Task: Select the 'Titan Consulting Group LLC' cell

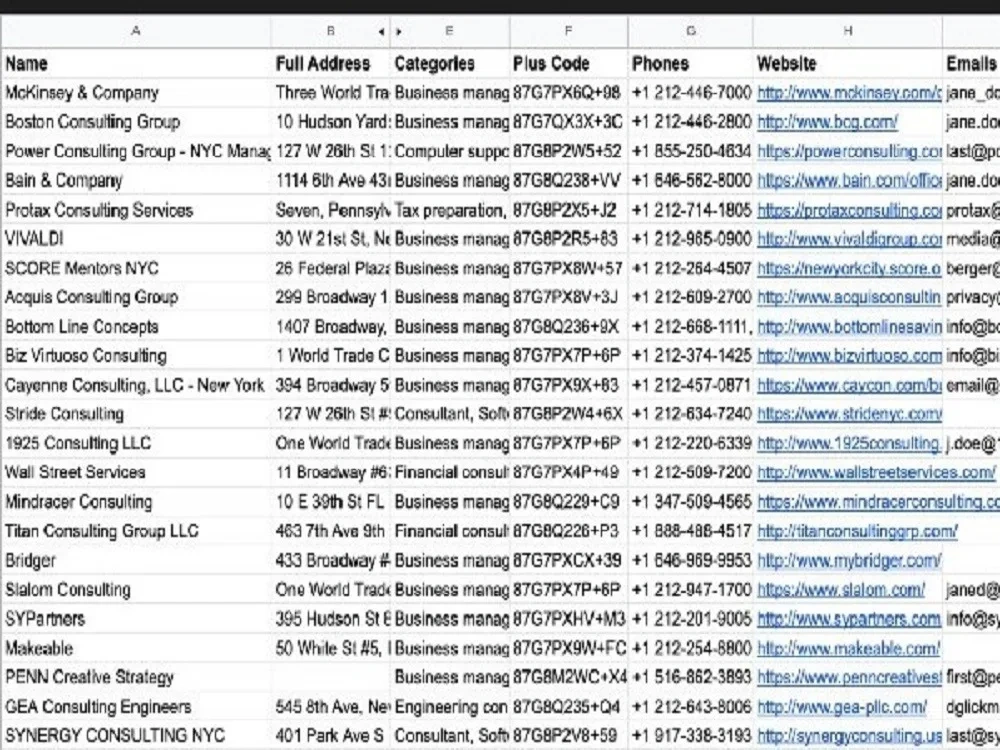Action: pos(136,531)
